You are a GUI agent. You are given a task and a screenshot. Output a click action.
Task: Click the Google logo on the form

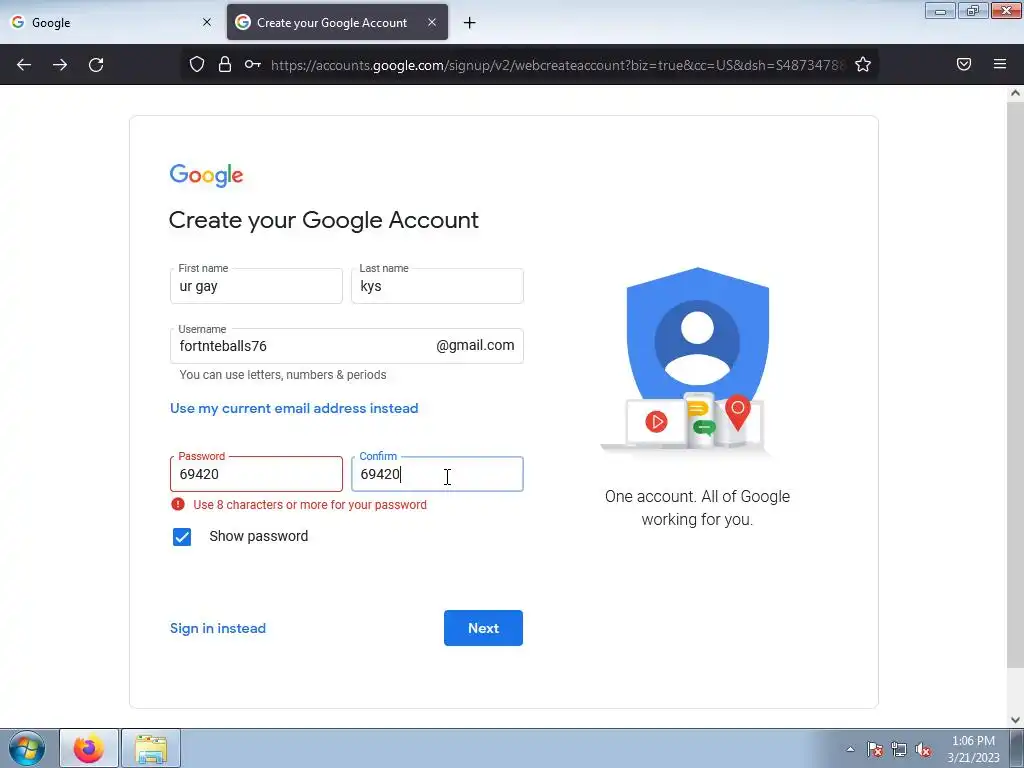(x=206, y=175)
